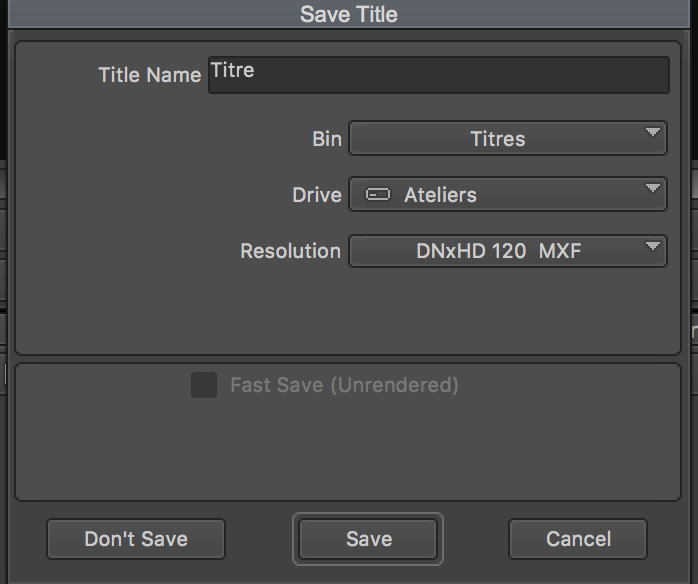
Task: Open the Bin dropdown showing Titres
Action: tap(508, 138)
